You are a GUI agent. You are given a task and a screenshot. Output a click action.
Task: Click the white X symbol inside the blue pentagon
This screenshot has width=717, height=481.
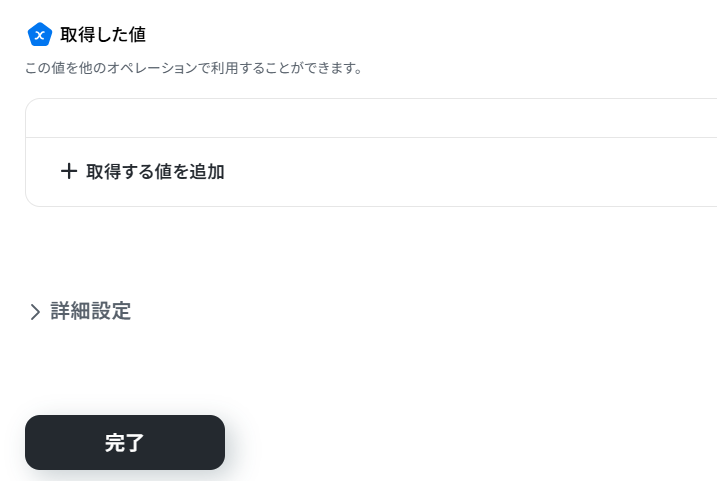(39, 36)
